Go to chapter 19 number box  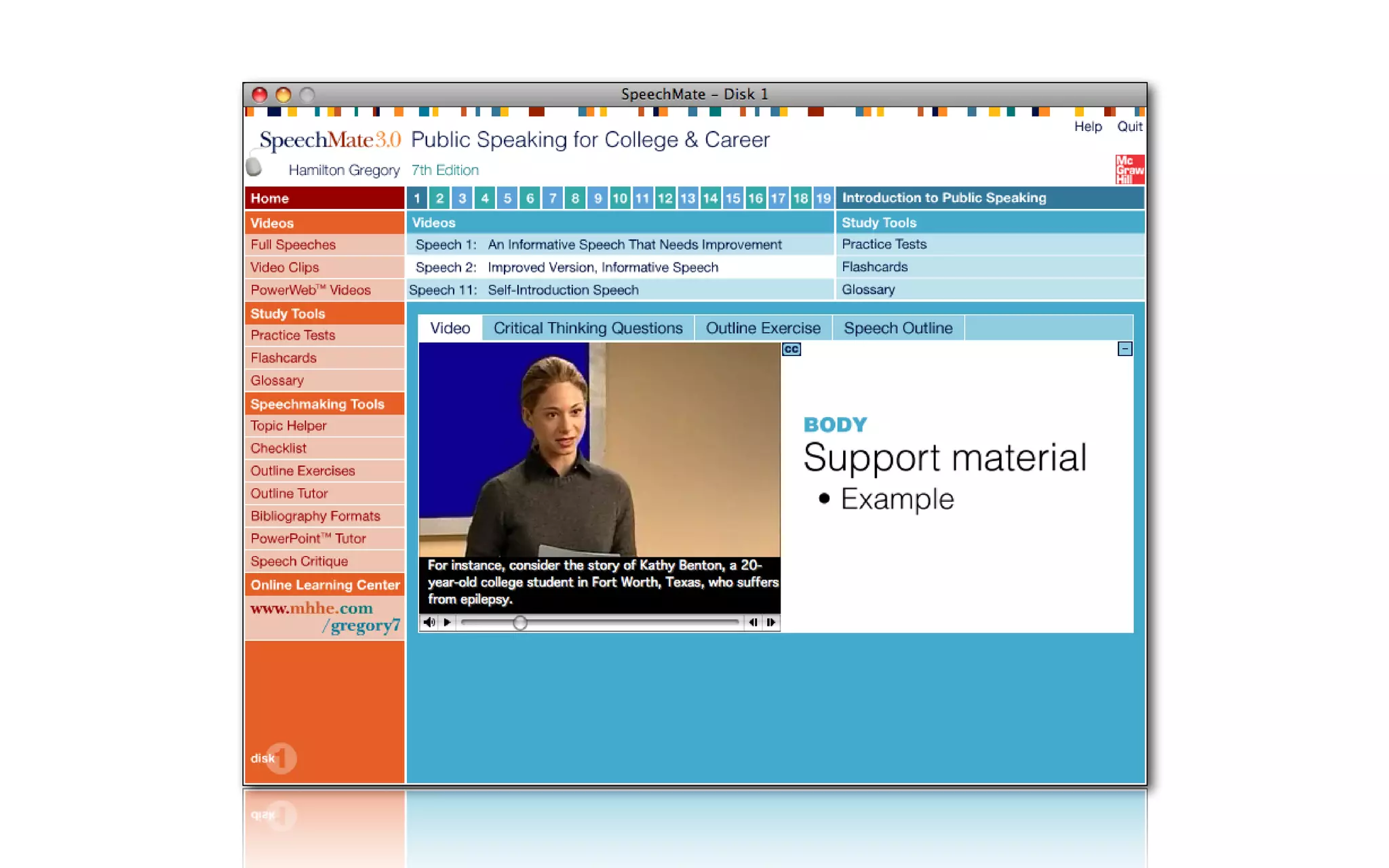click(x=823, y=198)
